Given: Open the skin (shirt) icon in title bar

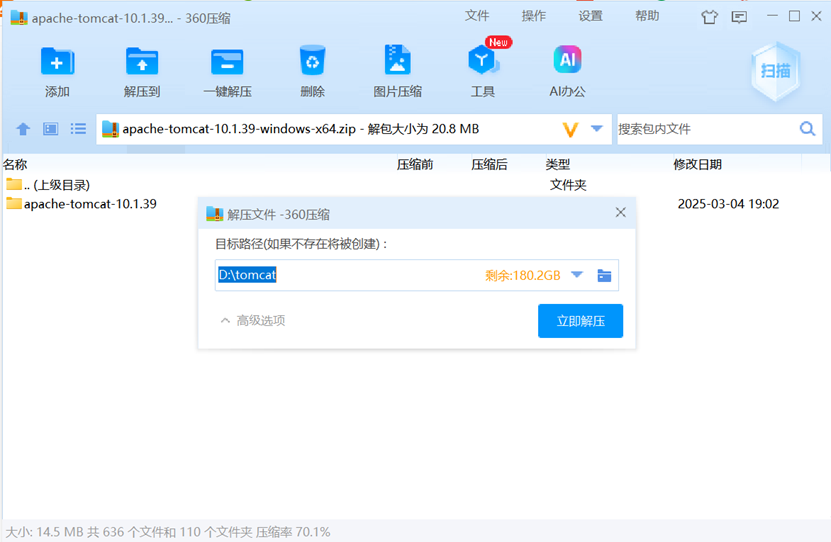Looking at the screenshot, I should click(709, 17).
